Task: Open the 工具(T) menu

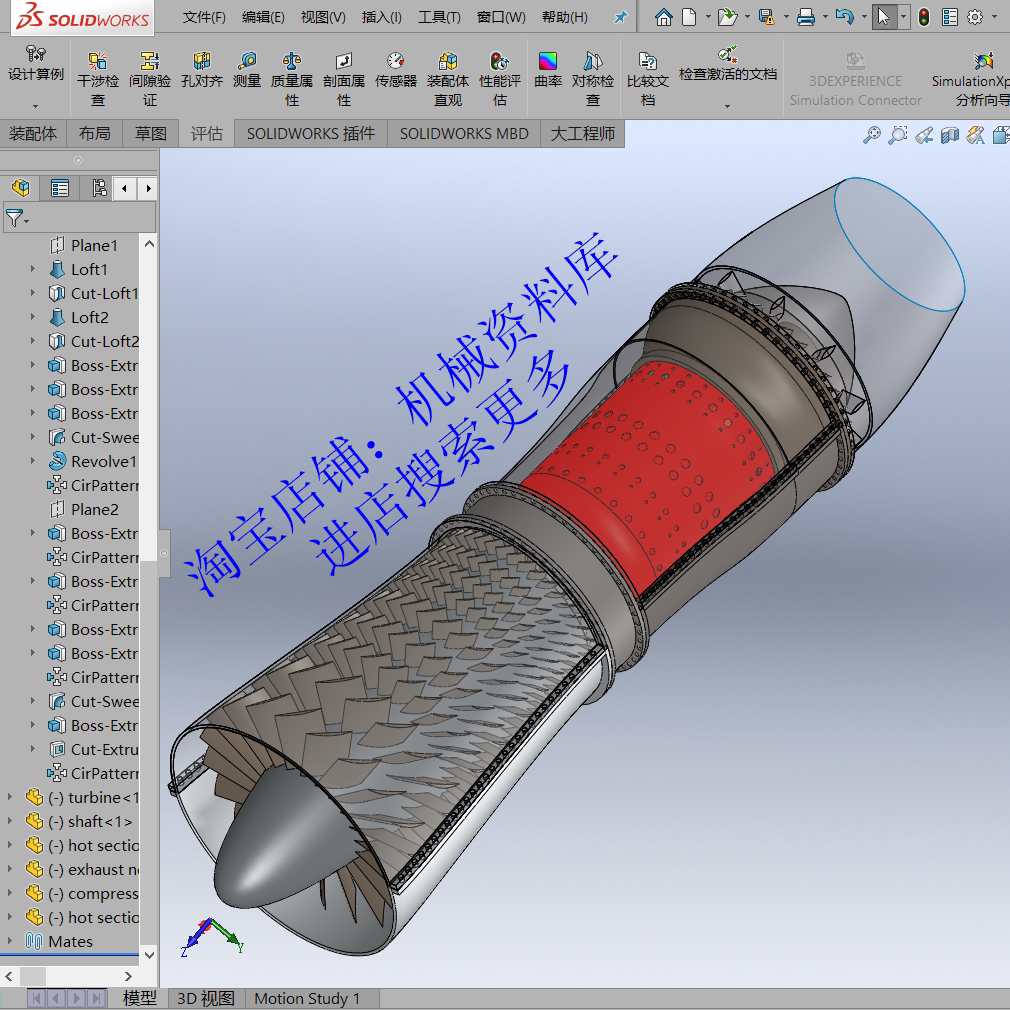Action: click(x=439, y=17)
